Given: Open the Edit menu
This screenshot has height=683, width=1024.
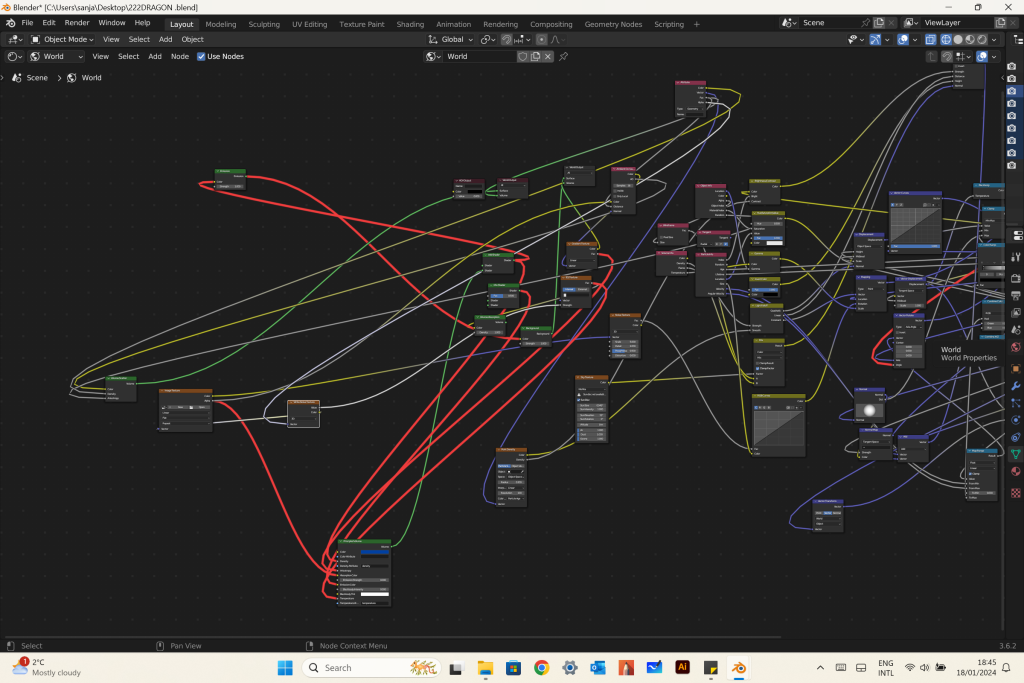Looking at the screenshot, I should tap(49, 23).
